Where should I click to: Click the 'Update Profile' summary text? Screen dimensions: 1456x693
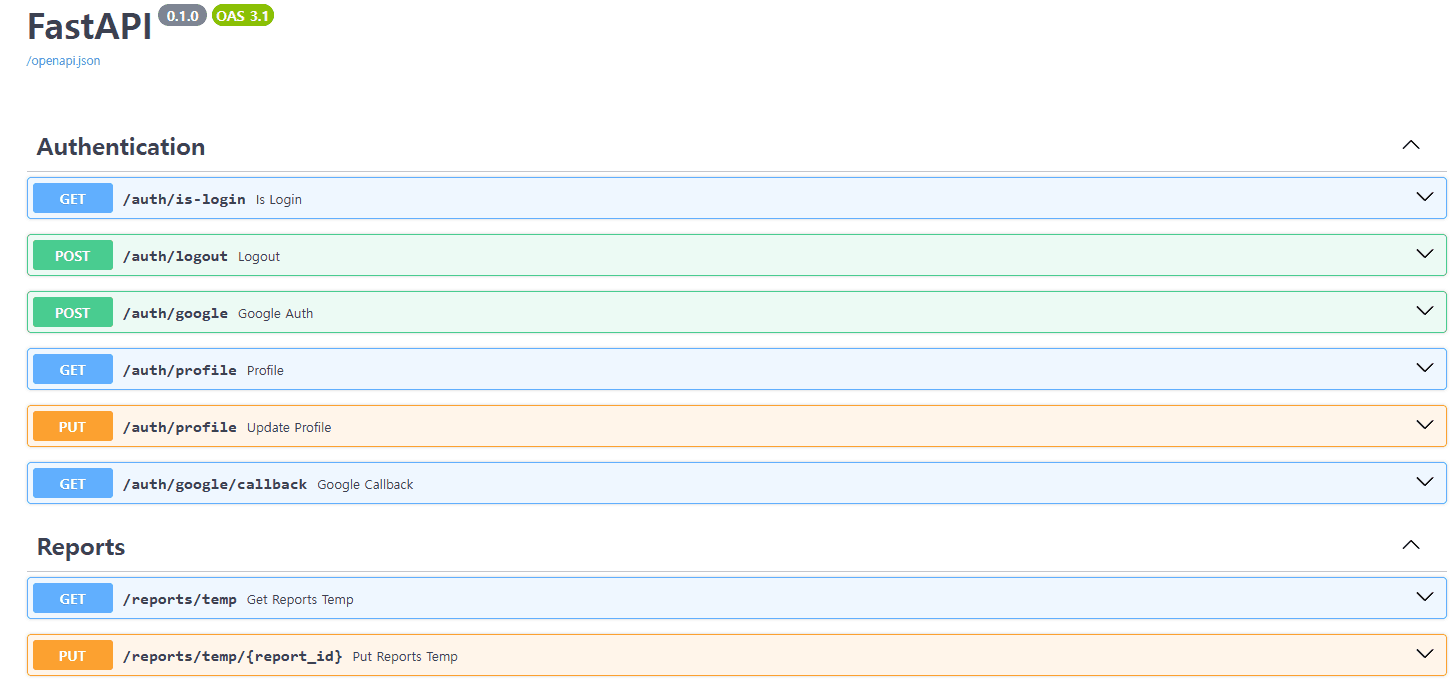289,427
